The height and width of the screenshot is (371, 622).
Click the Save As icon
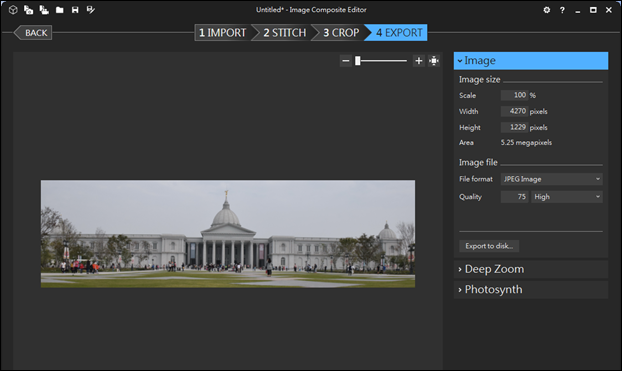(90, 10)
